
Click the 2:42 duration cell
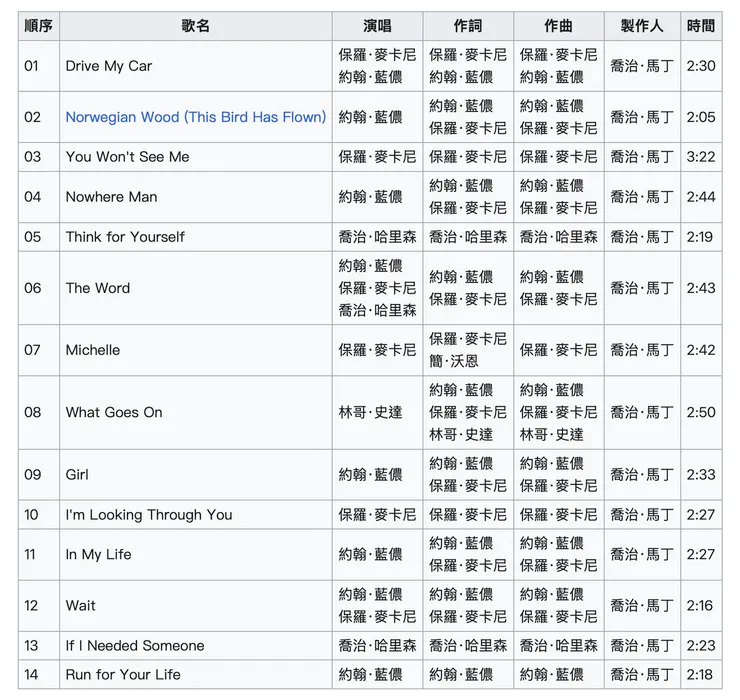701,350
